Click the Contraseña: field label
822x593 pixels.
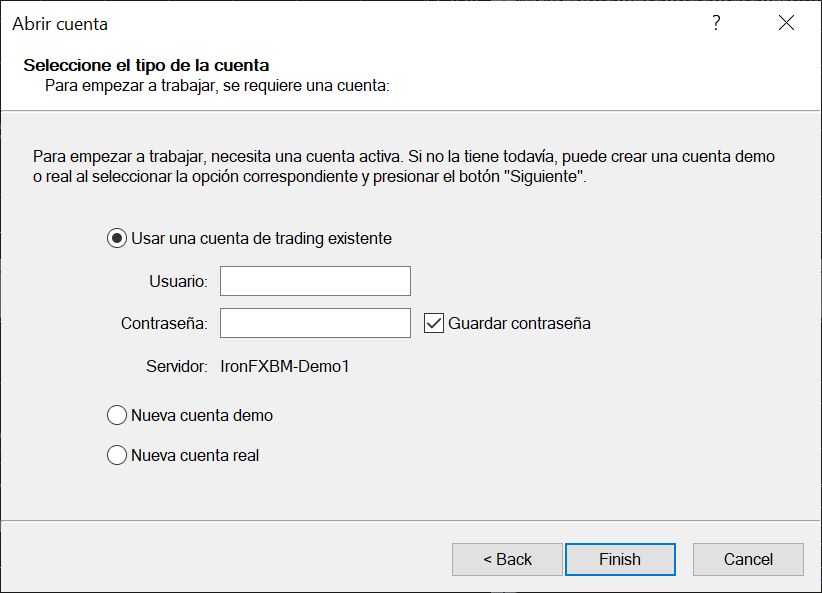click(164, 324)
